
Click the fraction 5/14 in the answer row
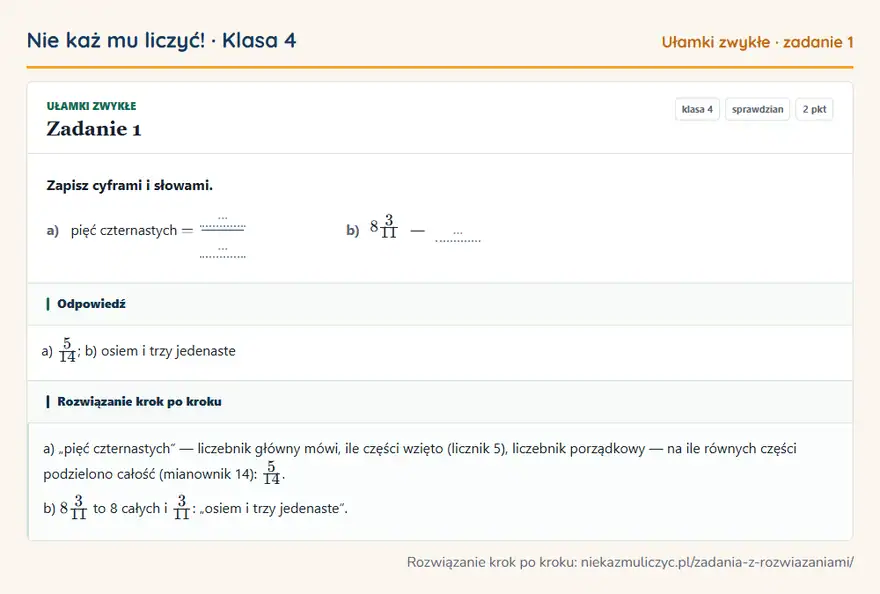(x=67, y=350)
